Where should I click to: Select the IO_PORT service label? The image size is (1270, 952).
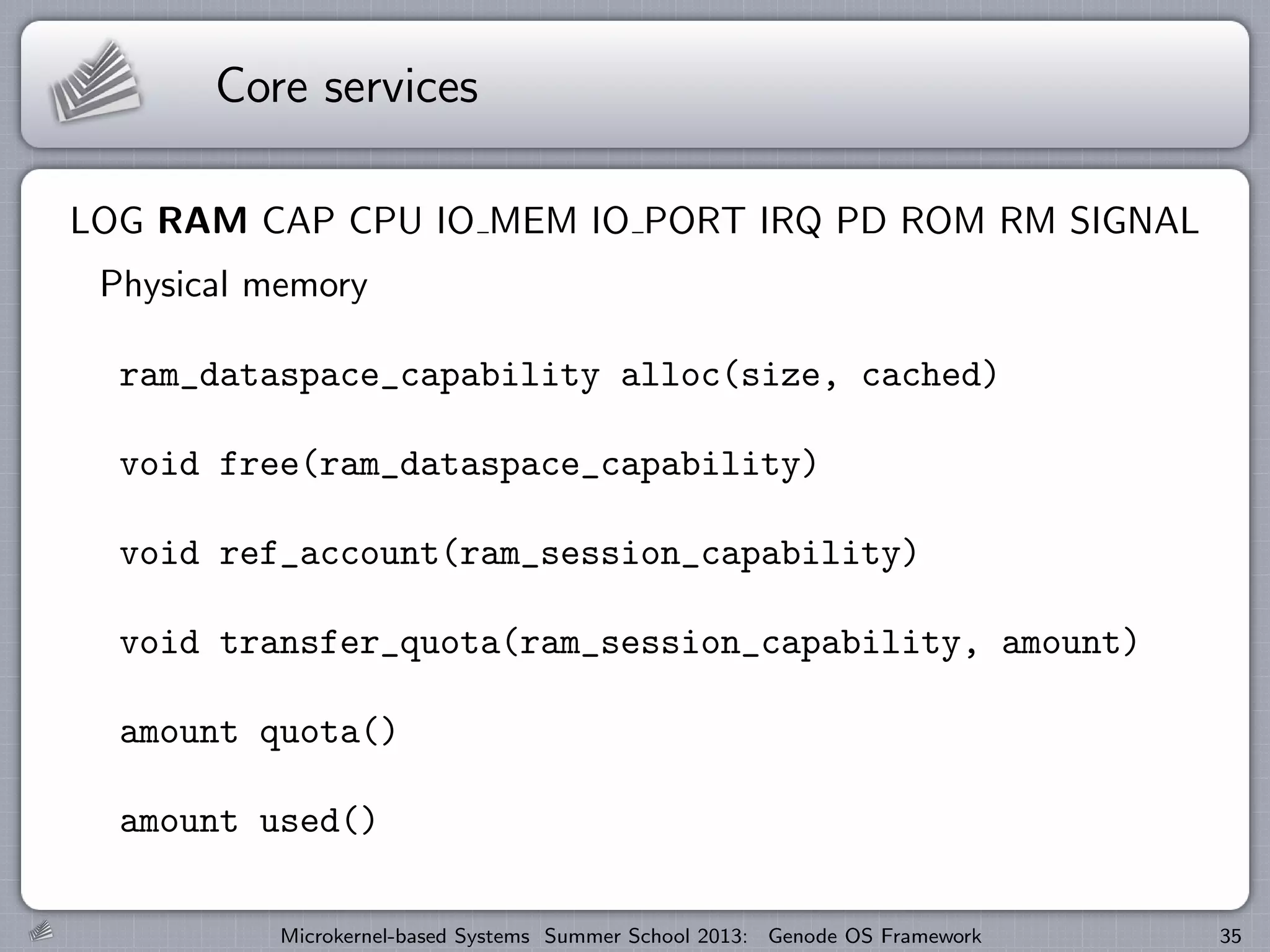coord(668,221)
